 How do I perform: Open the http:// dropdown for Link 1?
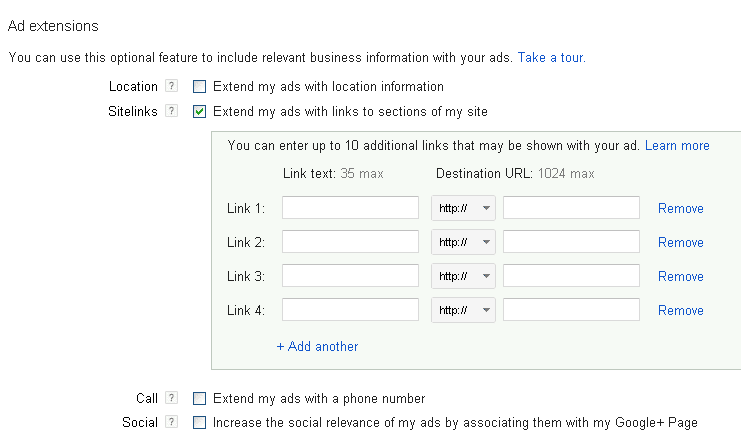point(463,208)
